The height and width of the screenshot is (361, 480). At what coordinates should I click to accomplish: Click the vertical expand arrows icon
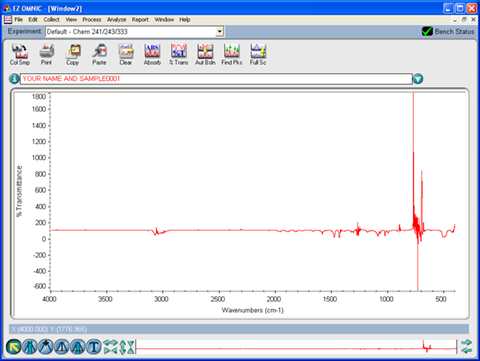122,347
